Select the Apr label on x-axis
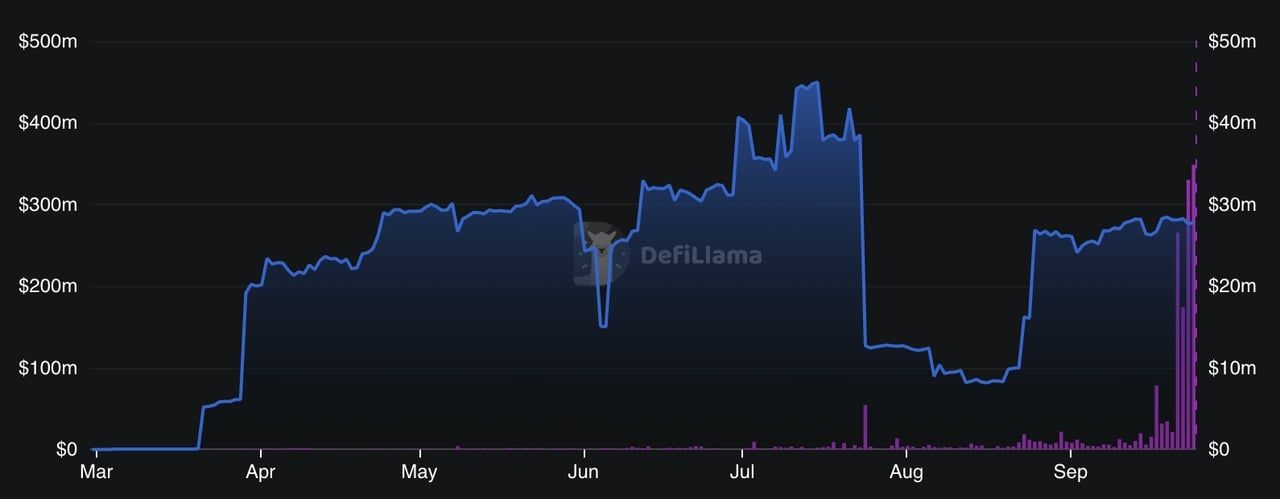 coord(261,470)
